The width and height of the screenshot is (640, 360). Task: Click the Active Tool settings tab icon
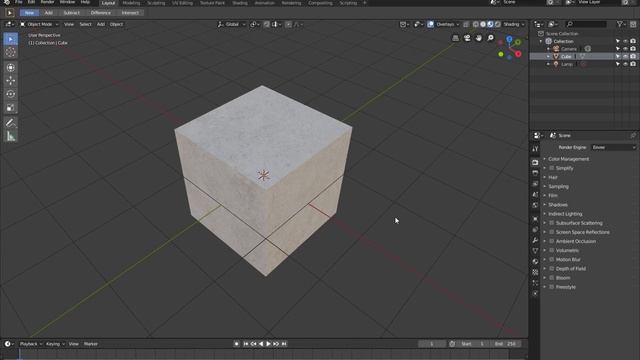click(535, 149)
